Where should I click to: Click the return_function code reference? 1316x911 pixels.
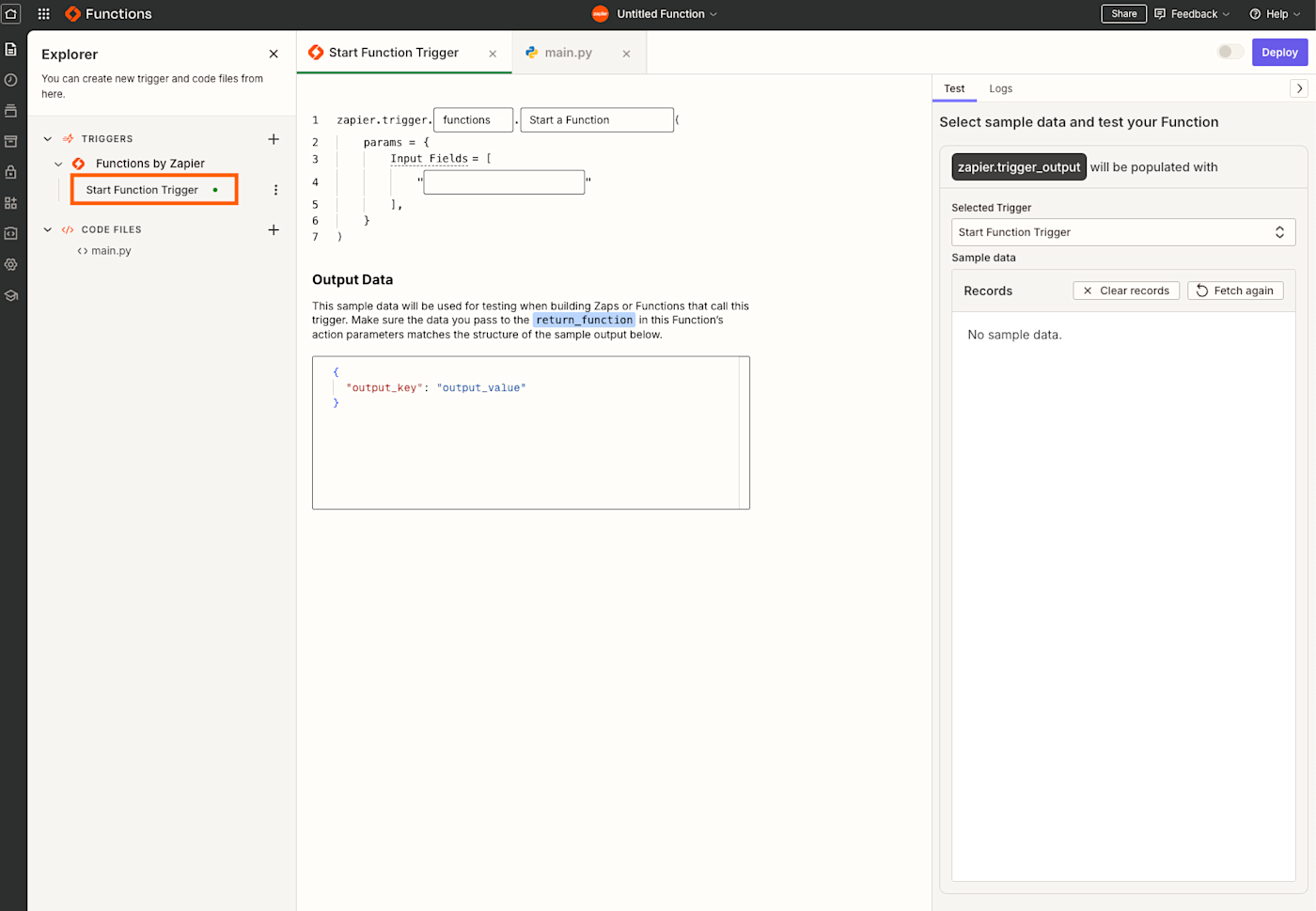[x=585, y=320]
